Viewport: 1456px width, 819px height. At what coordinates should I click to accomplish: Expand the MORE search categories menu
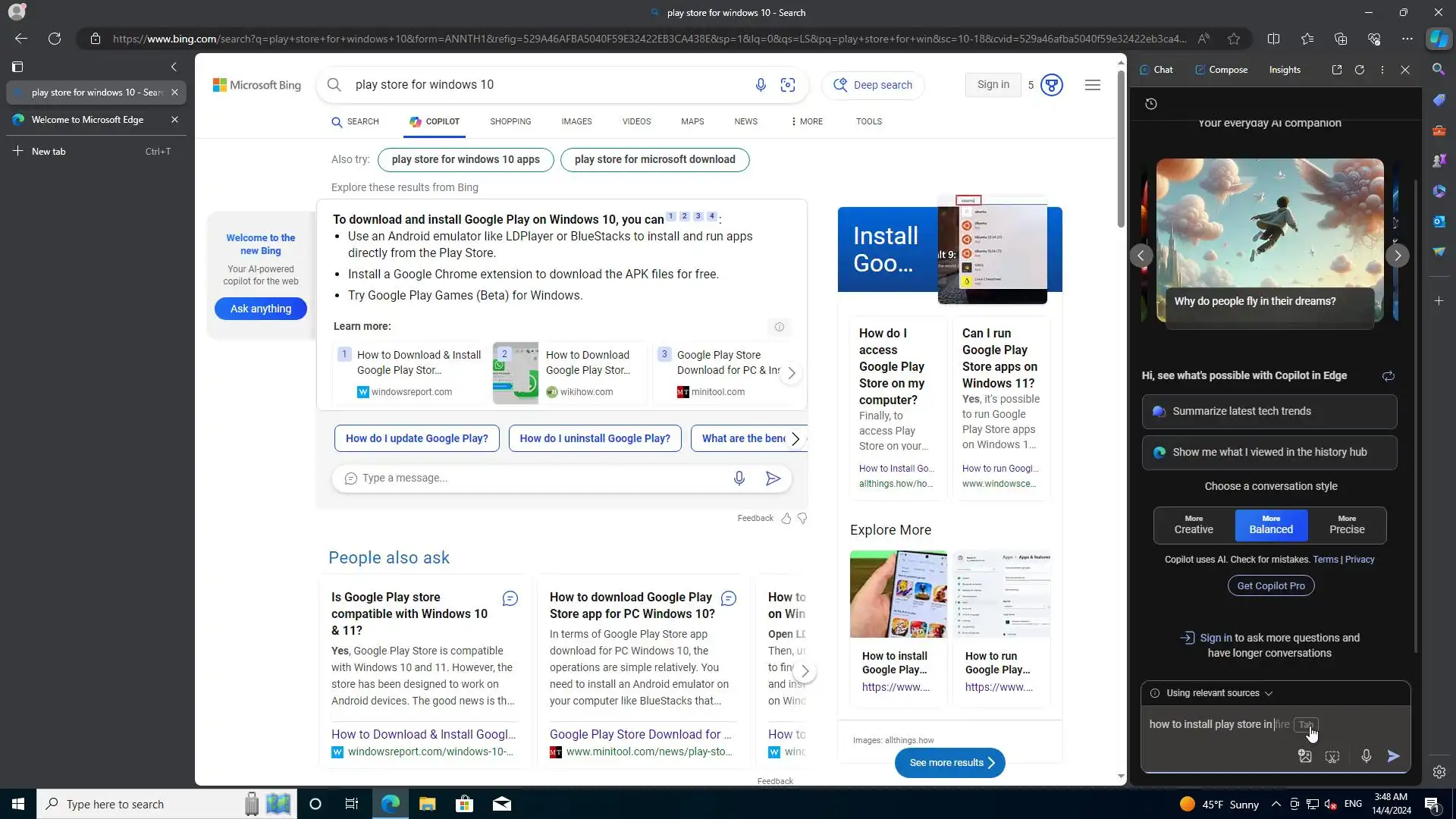point(806,121)
